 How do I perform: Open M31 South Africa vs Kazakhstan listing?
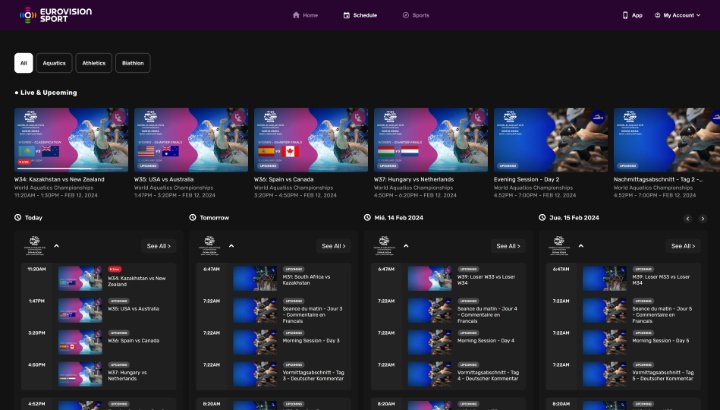(274, 278)
